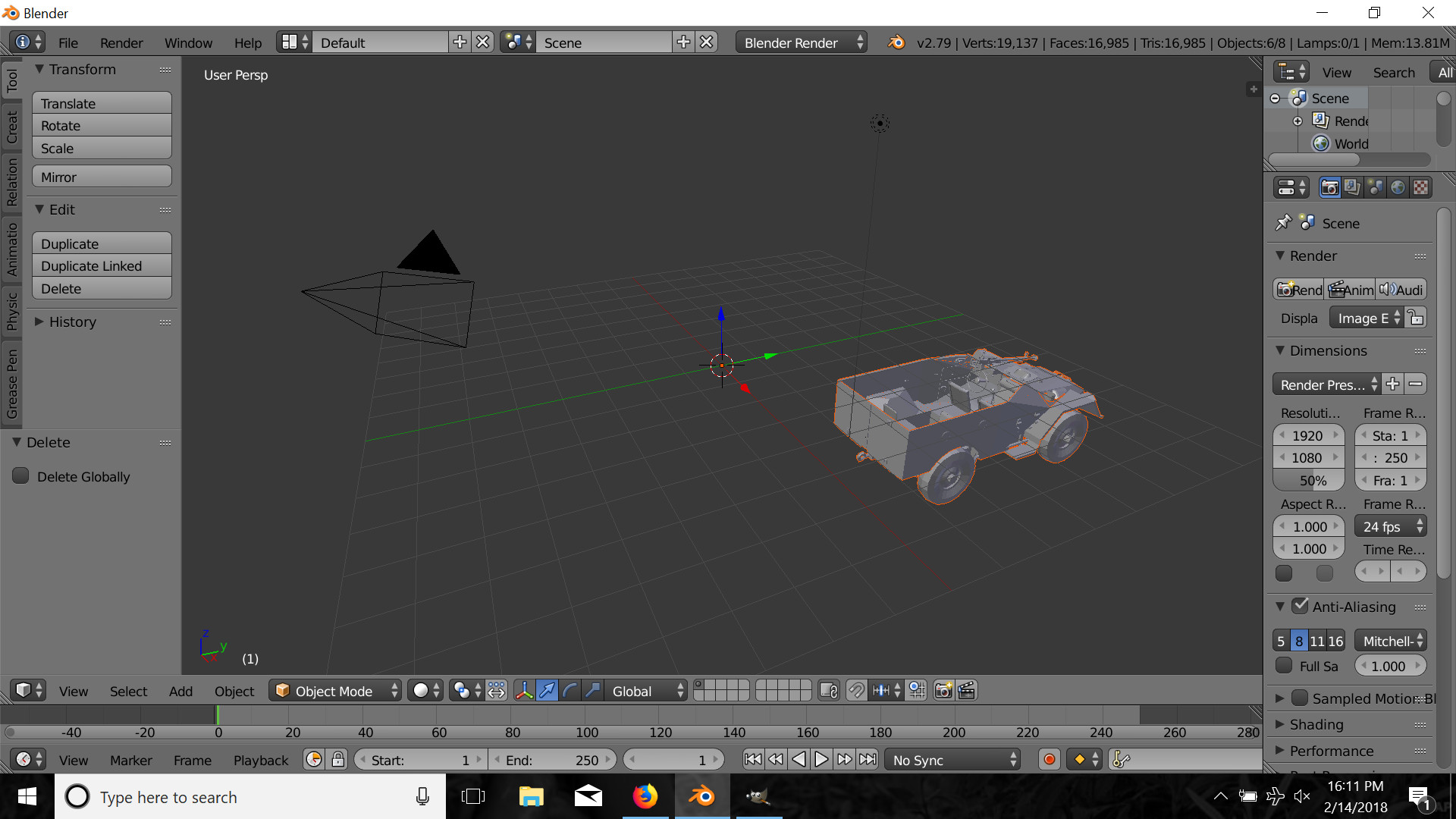
Task: Select the rotate manipulator icon
Action: tap(570, 691)
